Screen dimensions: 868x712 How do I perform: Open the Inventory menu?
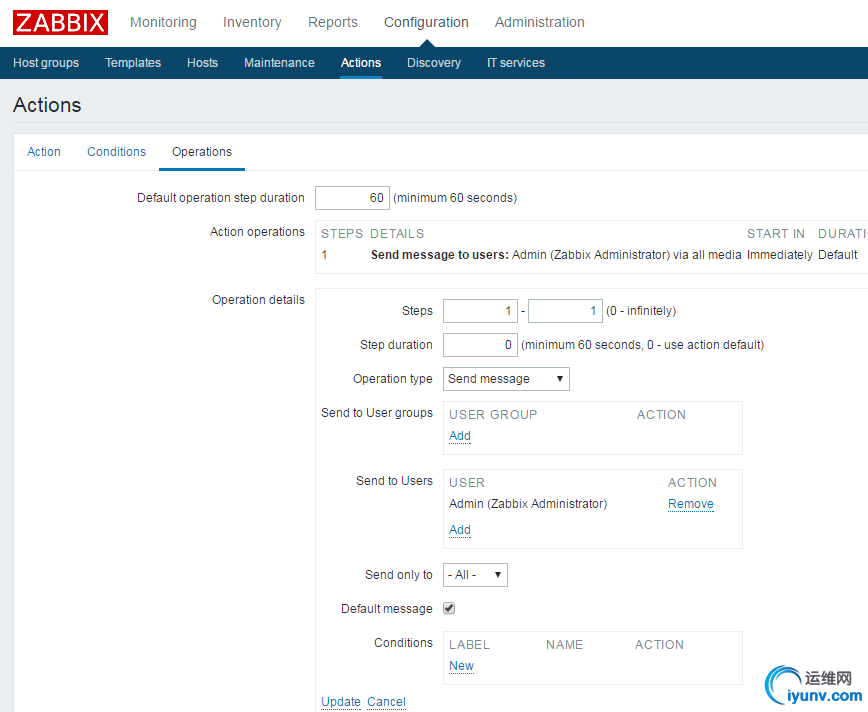(x=252, y=22)
